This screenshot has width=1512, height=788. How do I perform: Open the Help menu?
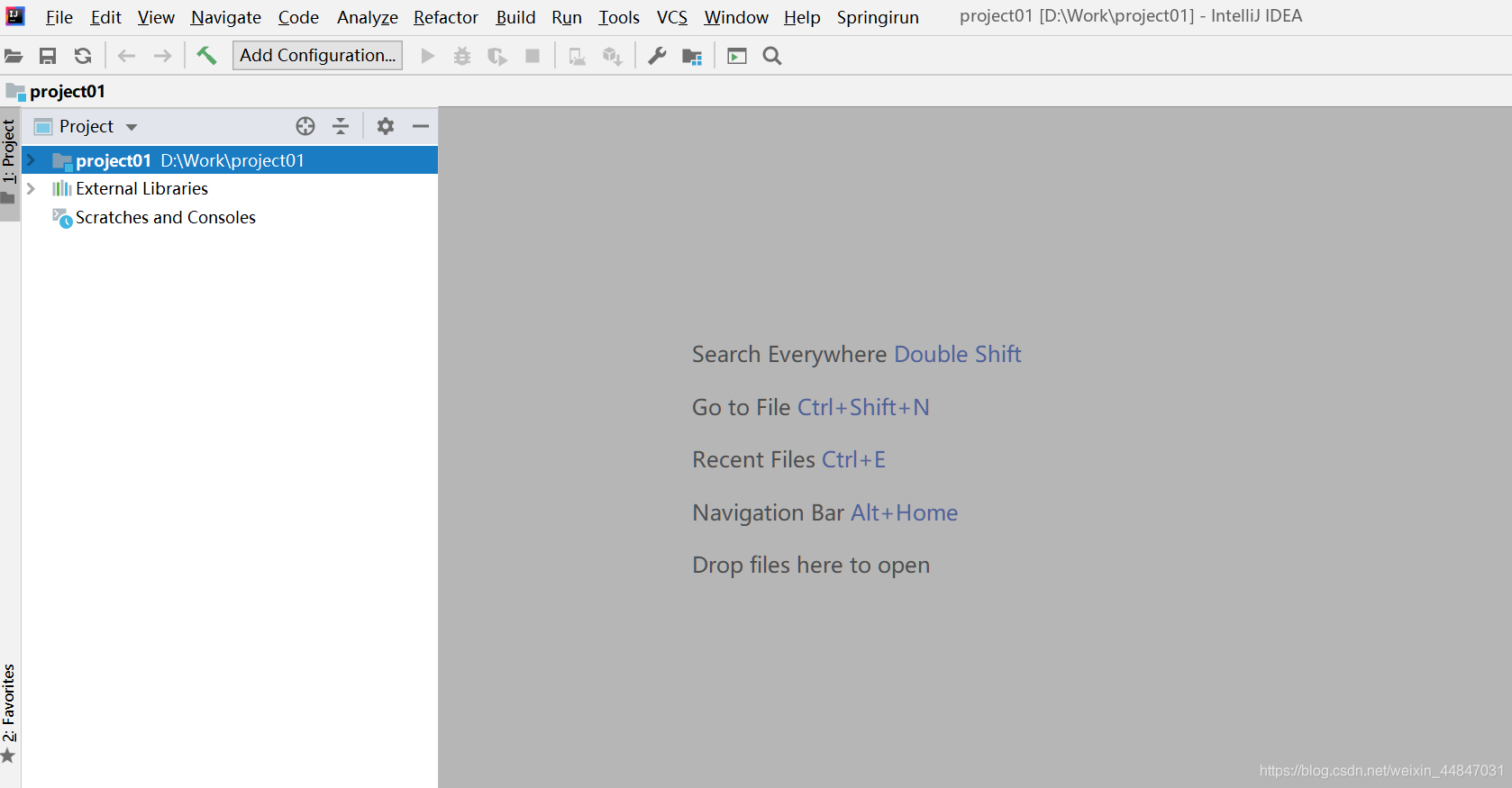tap(802, 17)
